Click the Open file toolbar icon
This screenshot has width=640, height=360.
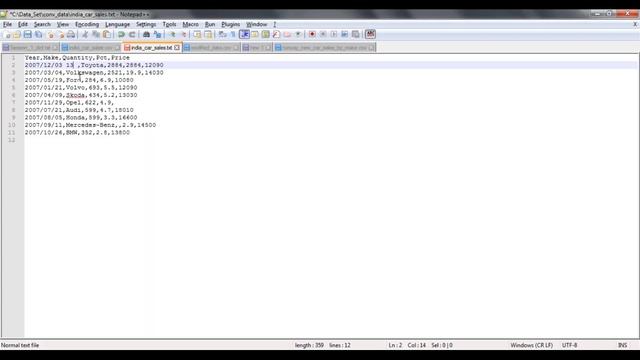(17, 34)
